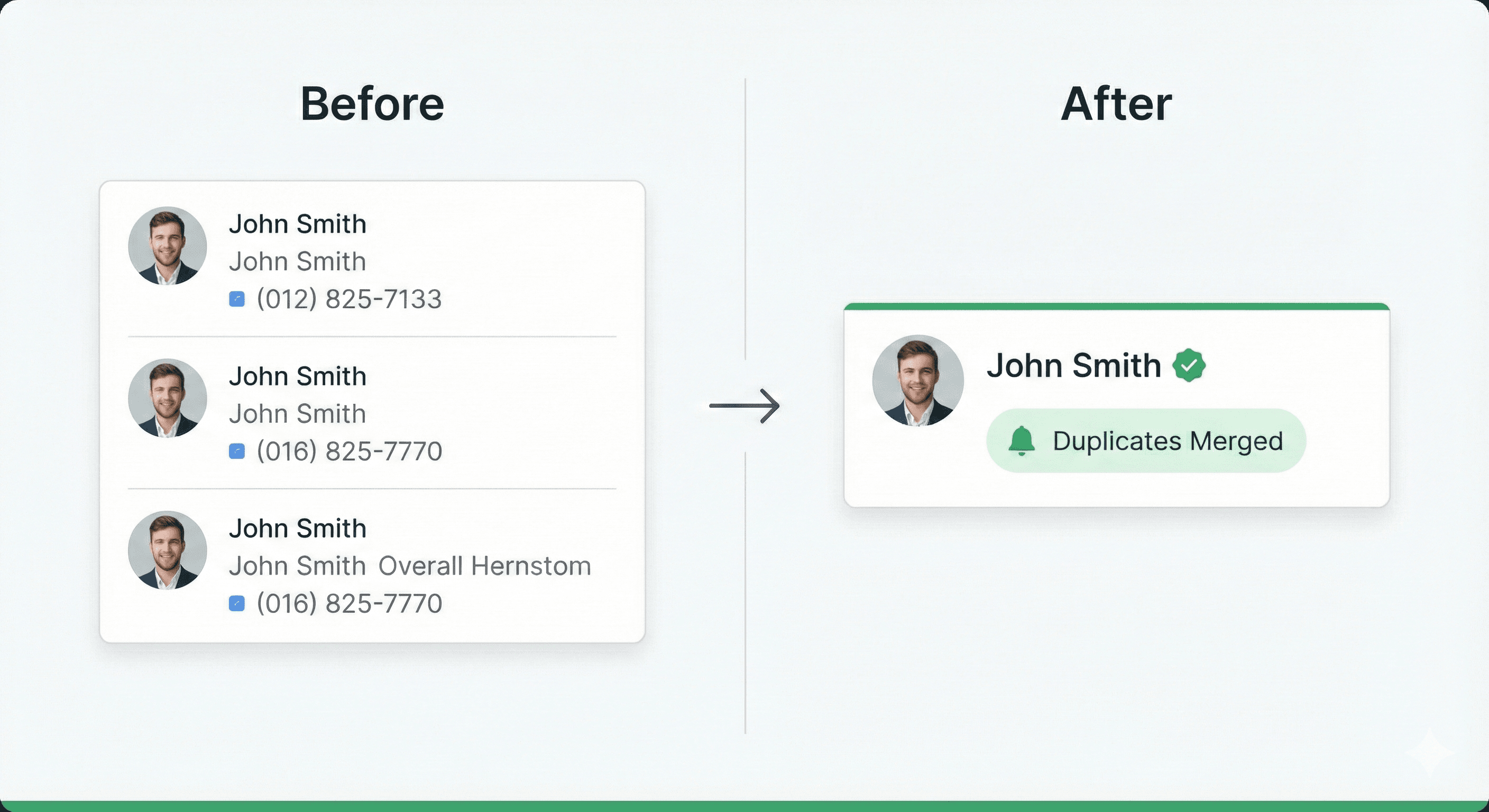Click the green verified badge next to John Smith

(x=1189, y=365)
